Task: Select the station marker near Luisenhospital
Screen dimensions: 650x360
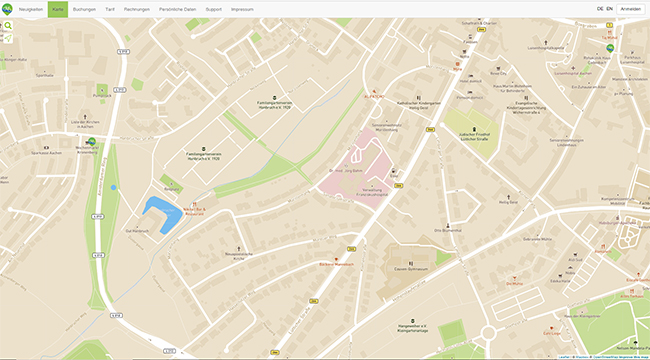Action: point(610,49)
